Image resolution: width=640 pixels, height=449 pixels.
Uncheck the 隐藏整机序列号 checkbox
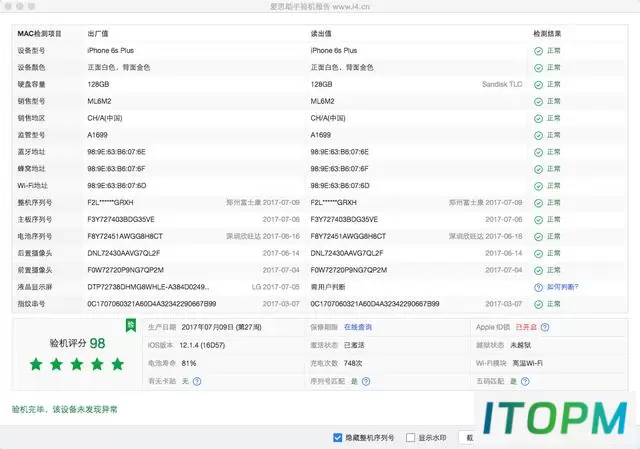(x=337, y=438)
